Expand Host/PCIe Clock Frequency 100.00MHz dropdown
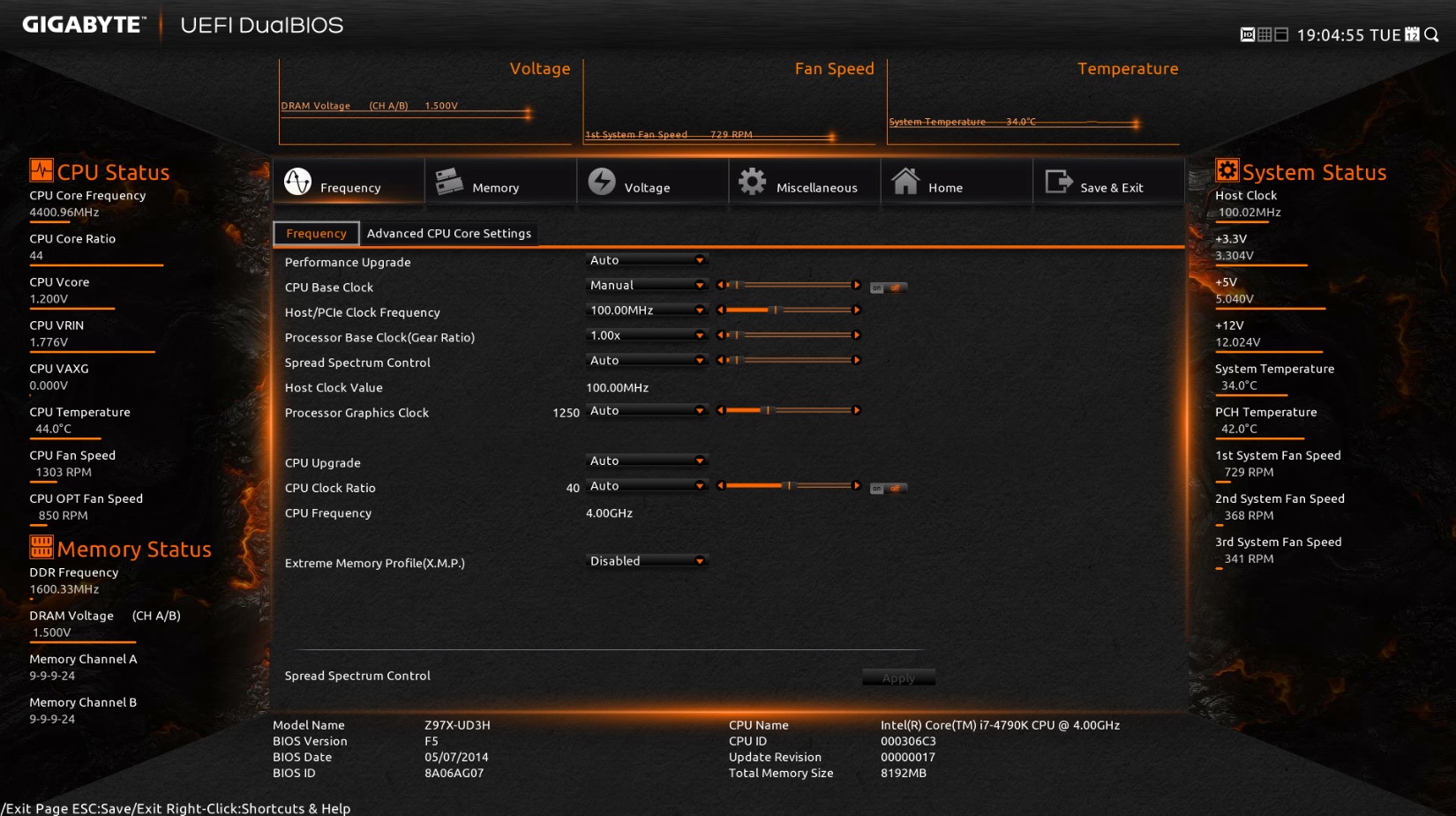 pyautogui.click(x=647, y=310)
